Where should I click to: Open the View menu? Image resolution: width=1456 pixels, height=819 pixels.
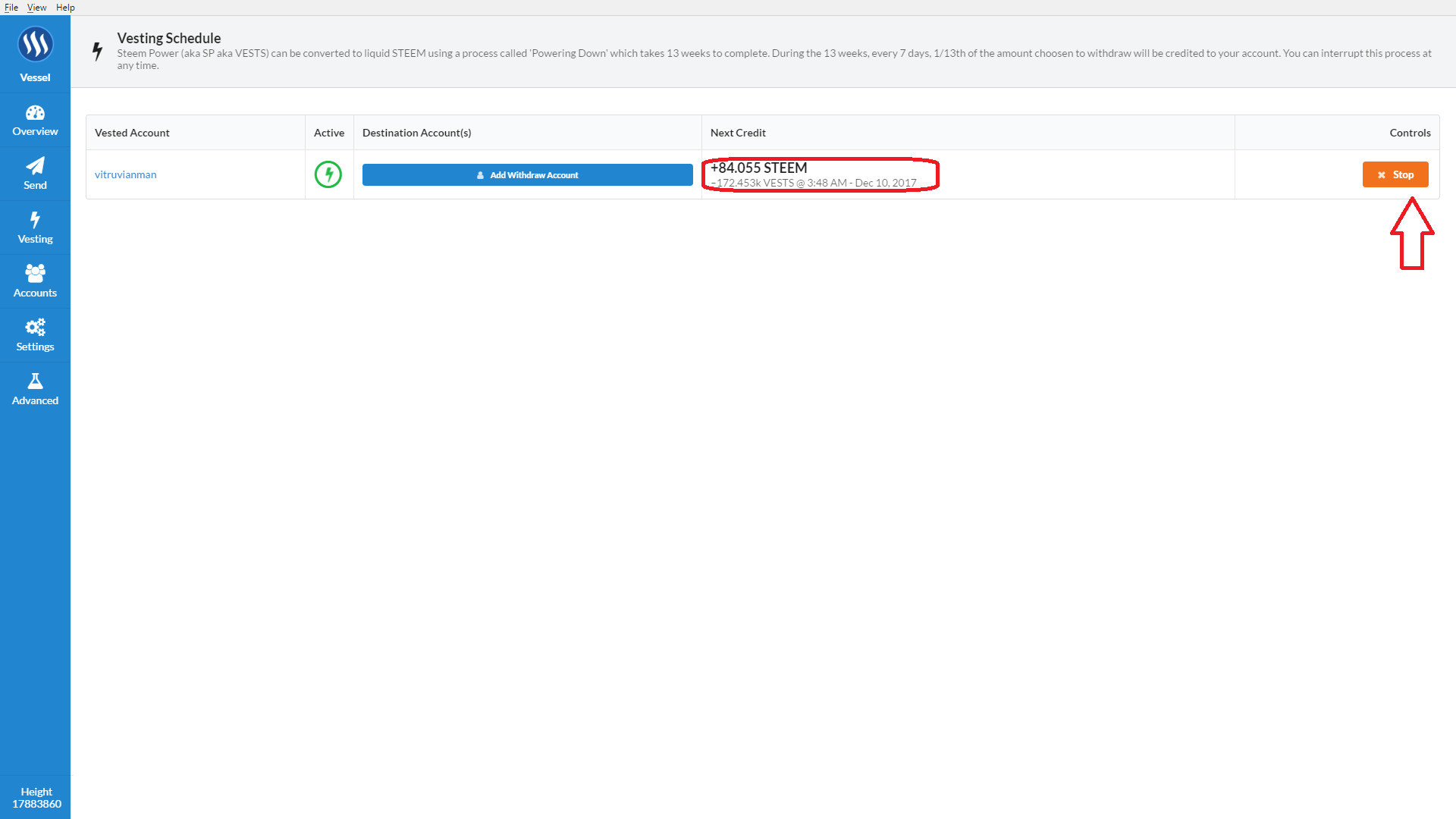[x=36, y=8]
